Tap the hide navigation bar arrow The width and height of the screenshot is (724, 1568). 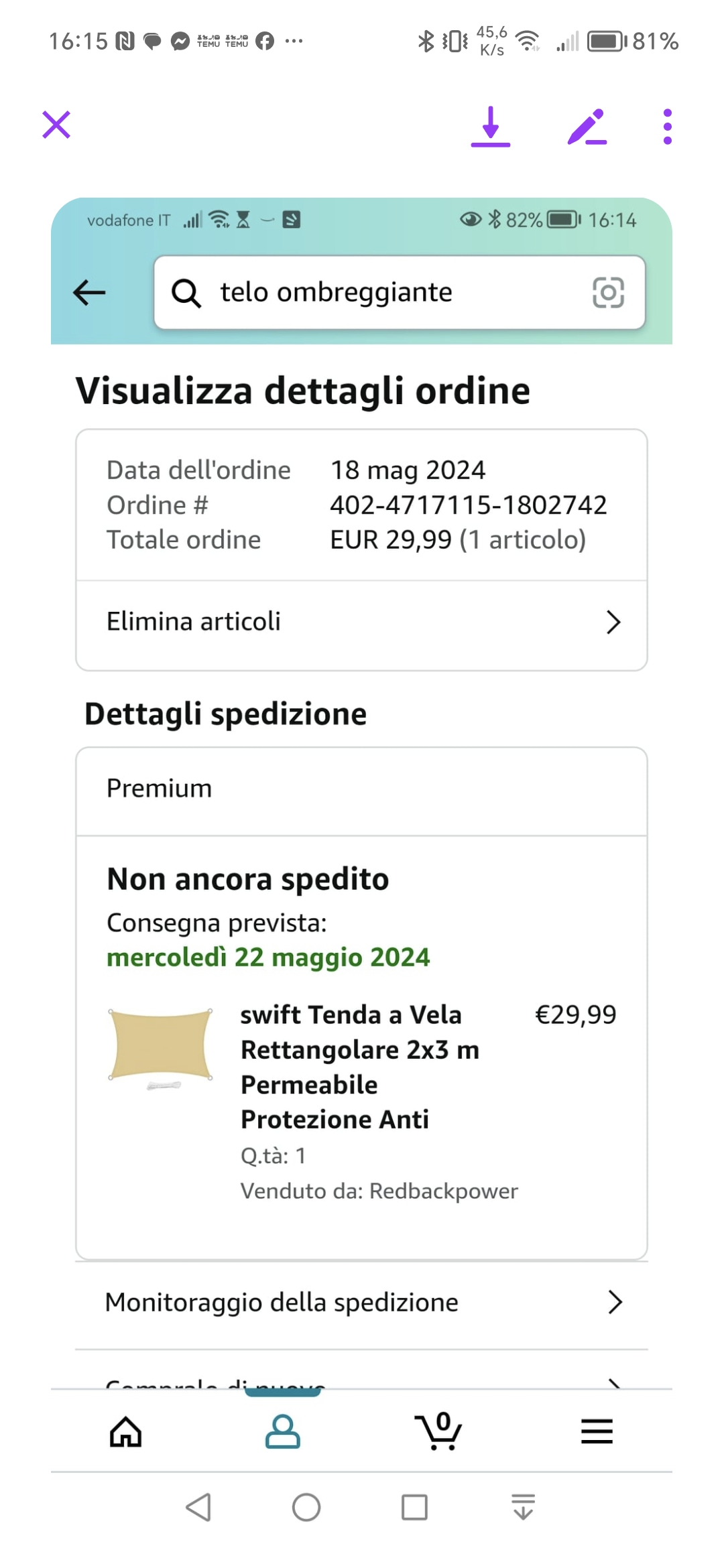point(523,1508)
